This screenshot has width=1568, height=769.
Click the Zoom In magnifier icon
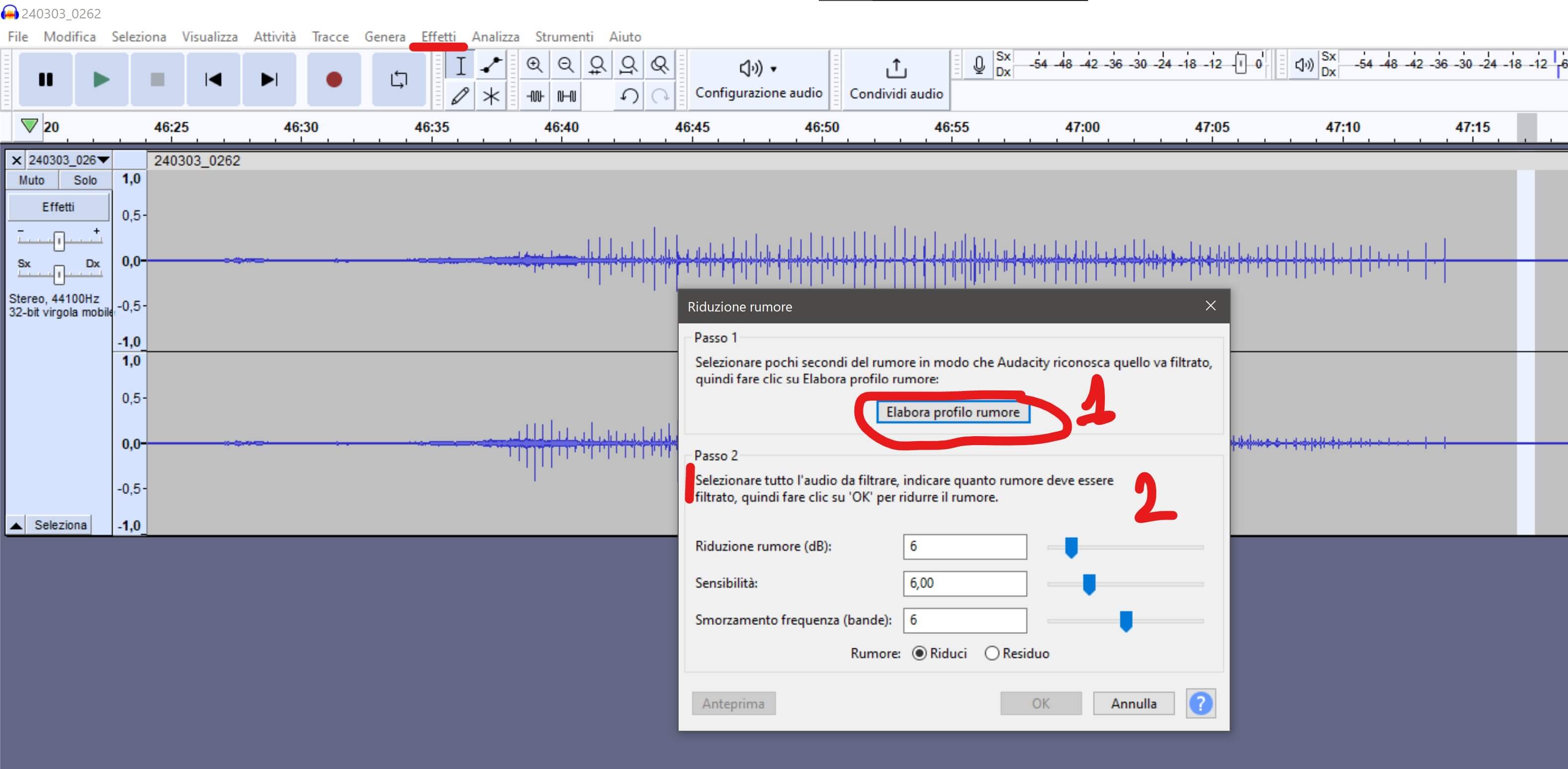(x=535, y=65)
